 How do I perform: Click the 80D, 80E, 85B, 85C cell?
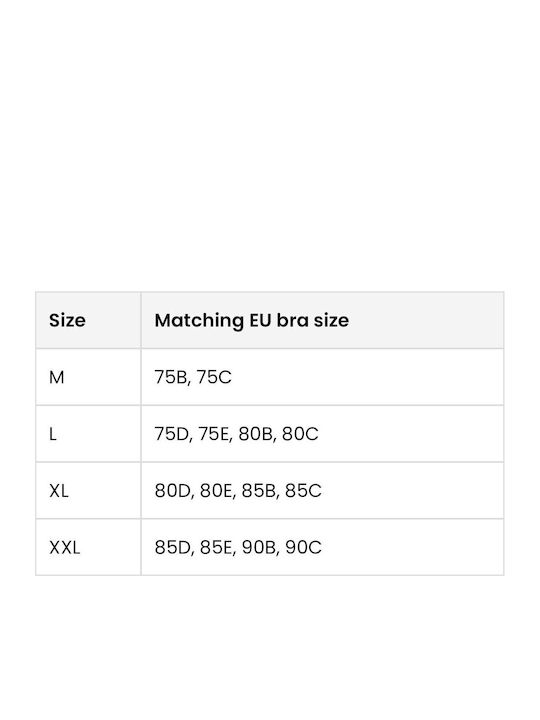[322, 491]
